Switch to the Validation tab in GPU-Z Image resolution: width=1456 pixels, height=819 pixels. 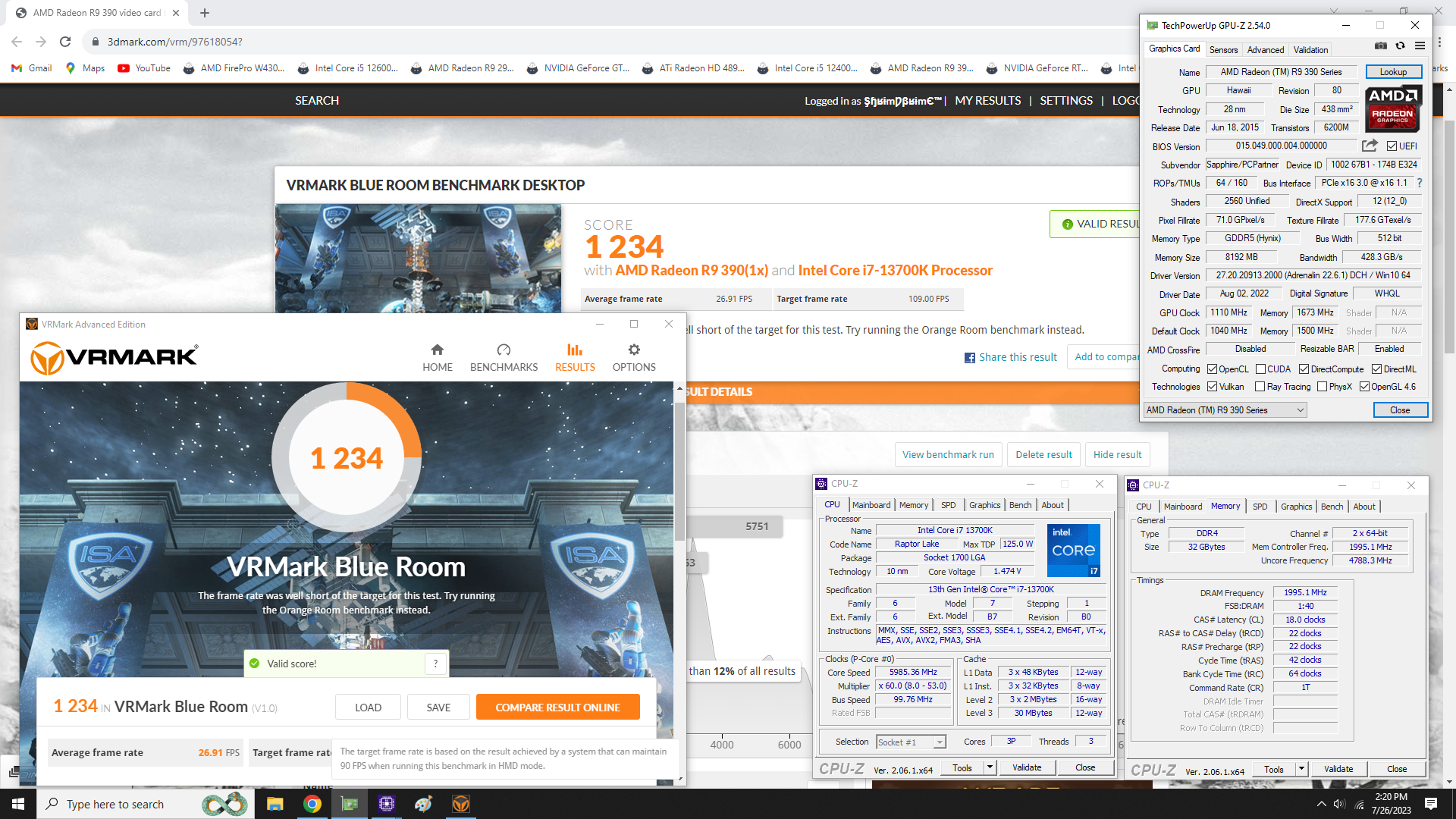point(1310,50)
